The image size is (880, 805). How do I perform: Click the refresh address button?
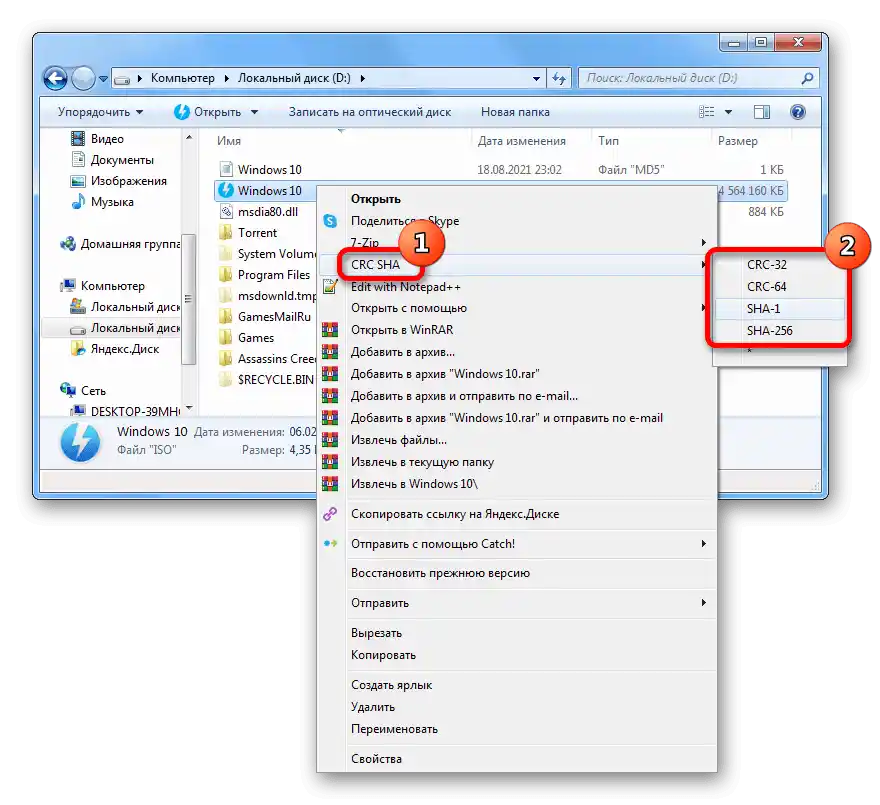559,78
